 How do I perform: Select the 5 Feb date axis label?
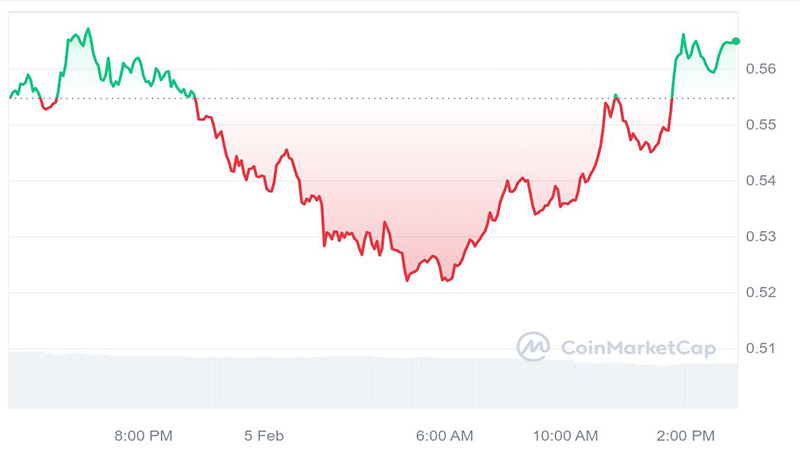(265, 436)
